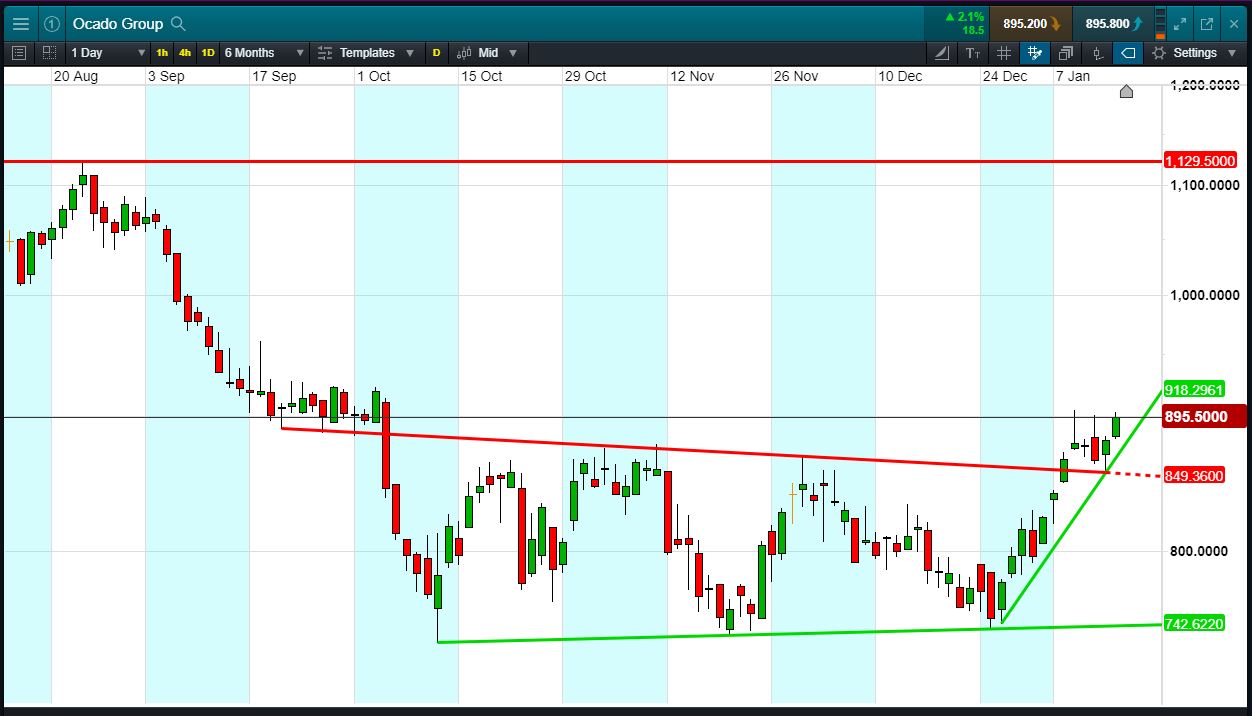Toggle the price label tag icon
The width and height of the screenshot is (1252, 716).
[x=1128, y=52]
